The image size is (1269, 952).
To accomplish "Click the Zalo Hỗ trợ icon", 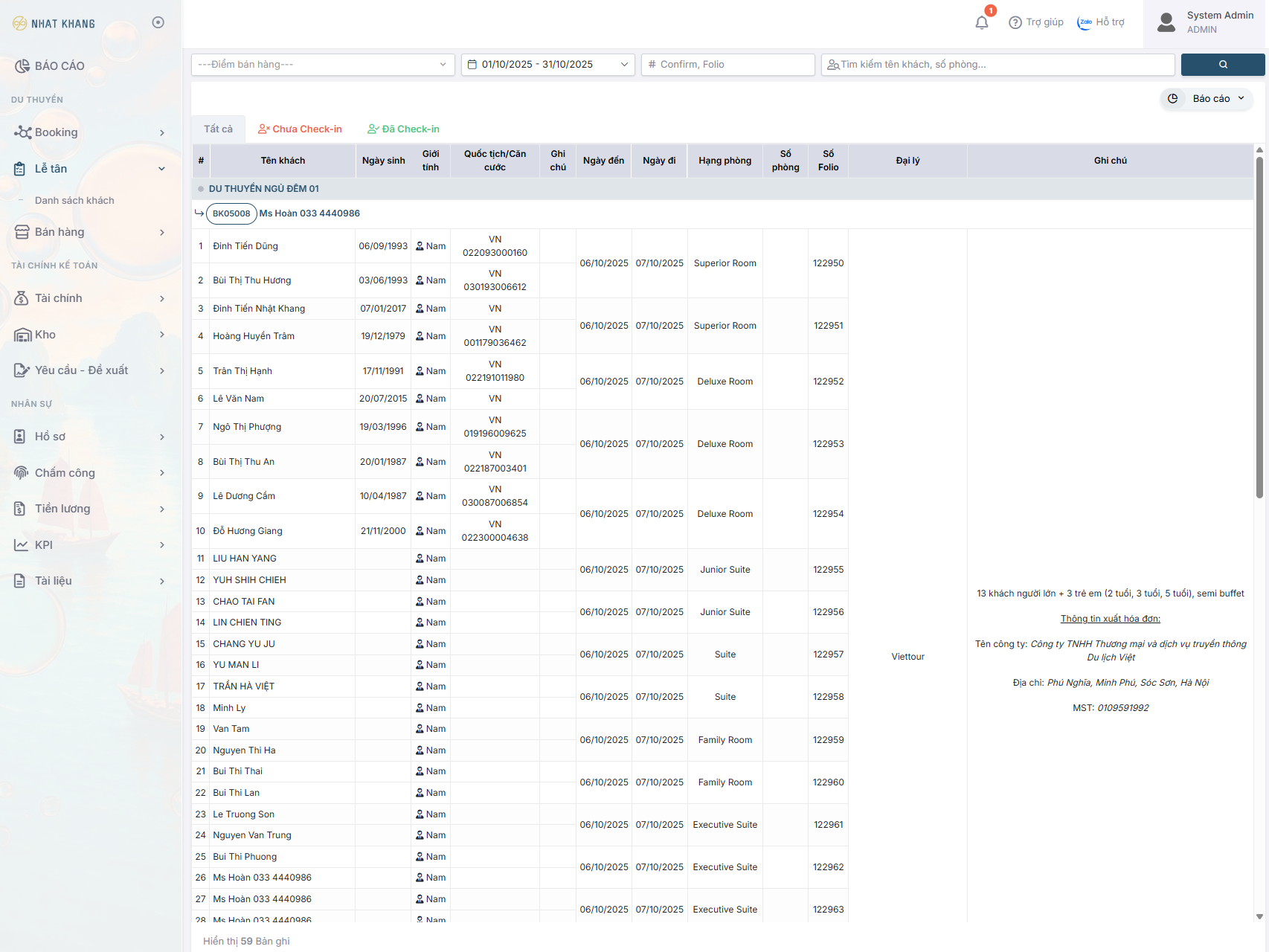I will [1085, 22].
